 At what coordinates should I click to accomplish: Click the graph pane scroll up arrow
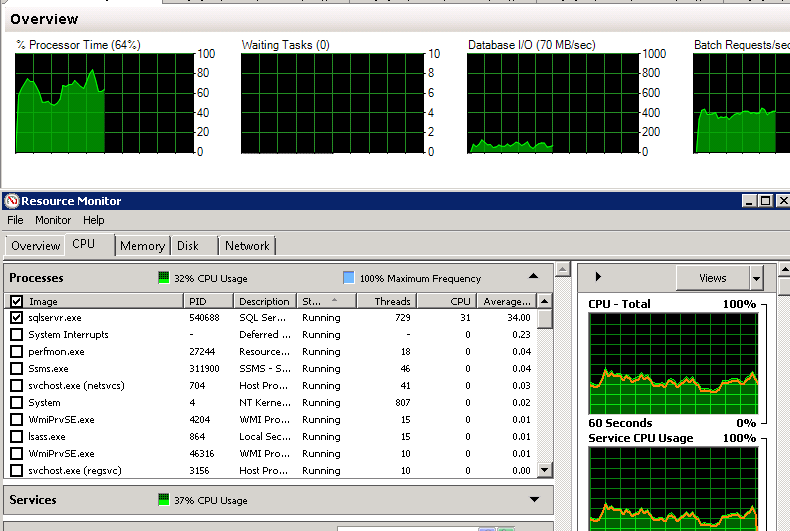tap(784, 270)
